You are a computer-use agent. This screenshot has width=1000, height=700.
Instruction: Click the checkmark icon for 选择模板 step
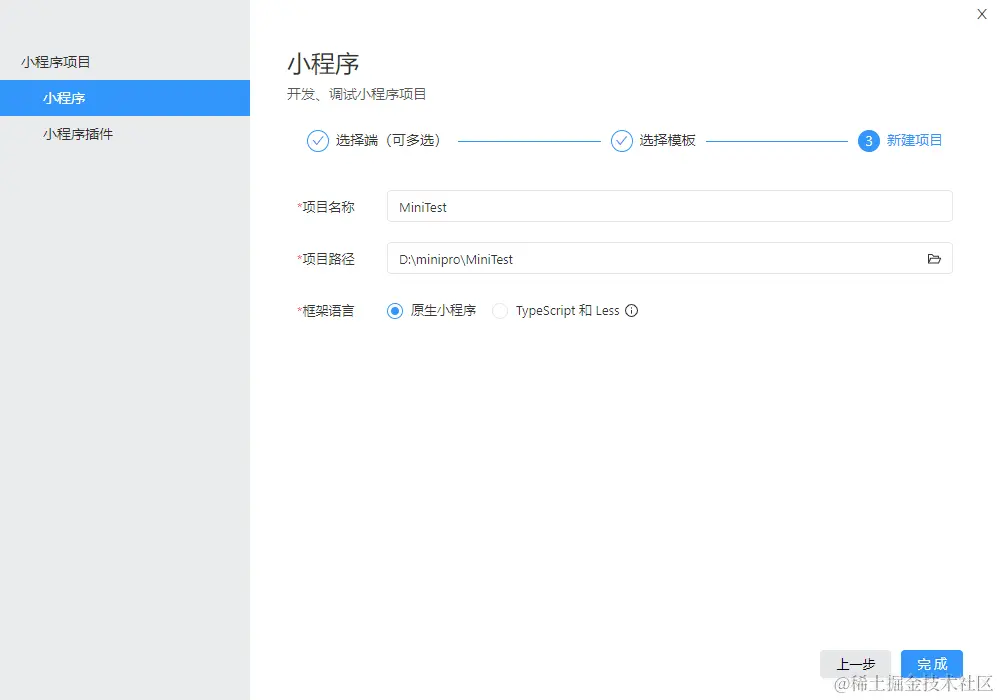click(x=622, y=141)
